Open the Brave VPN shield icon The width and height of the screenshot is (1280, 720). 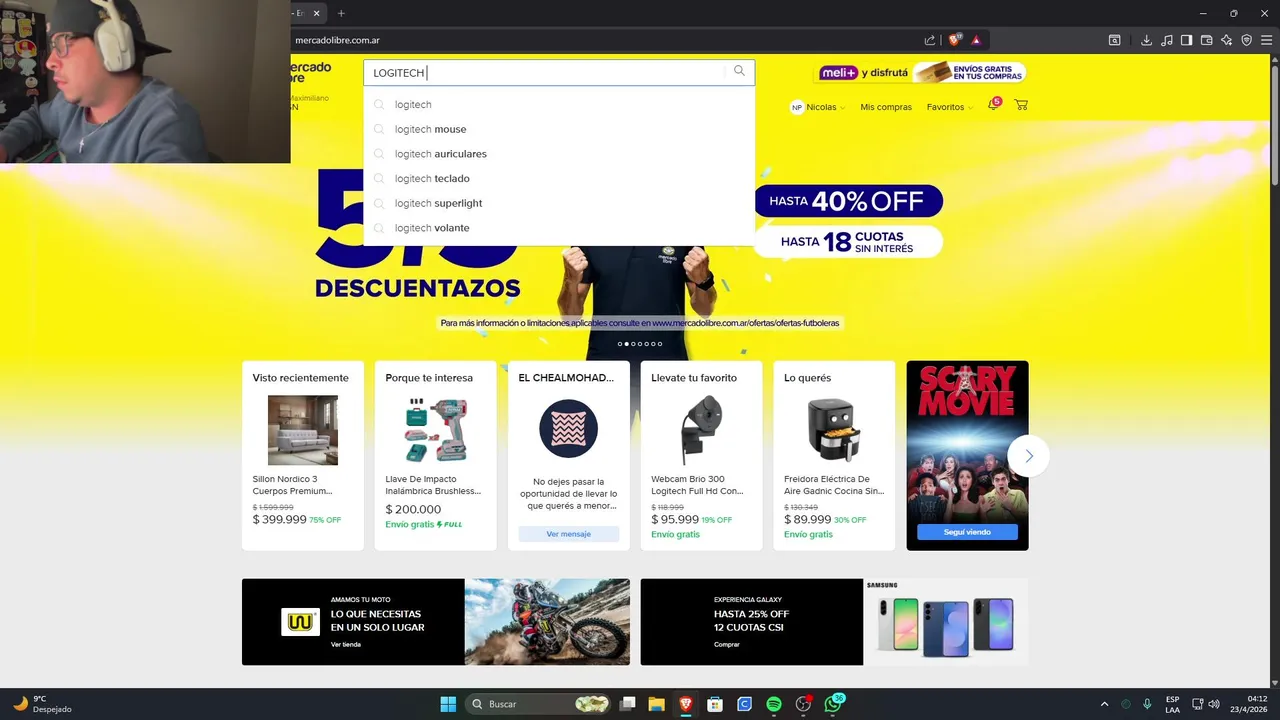pos(1246,40)
